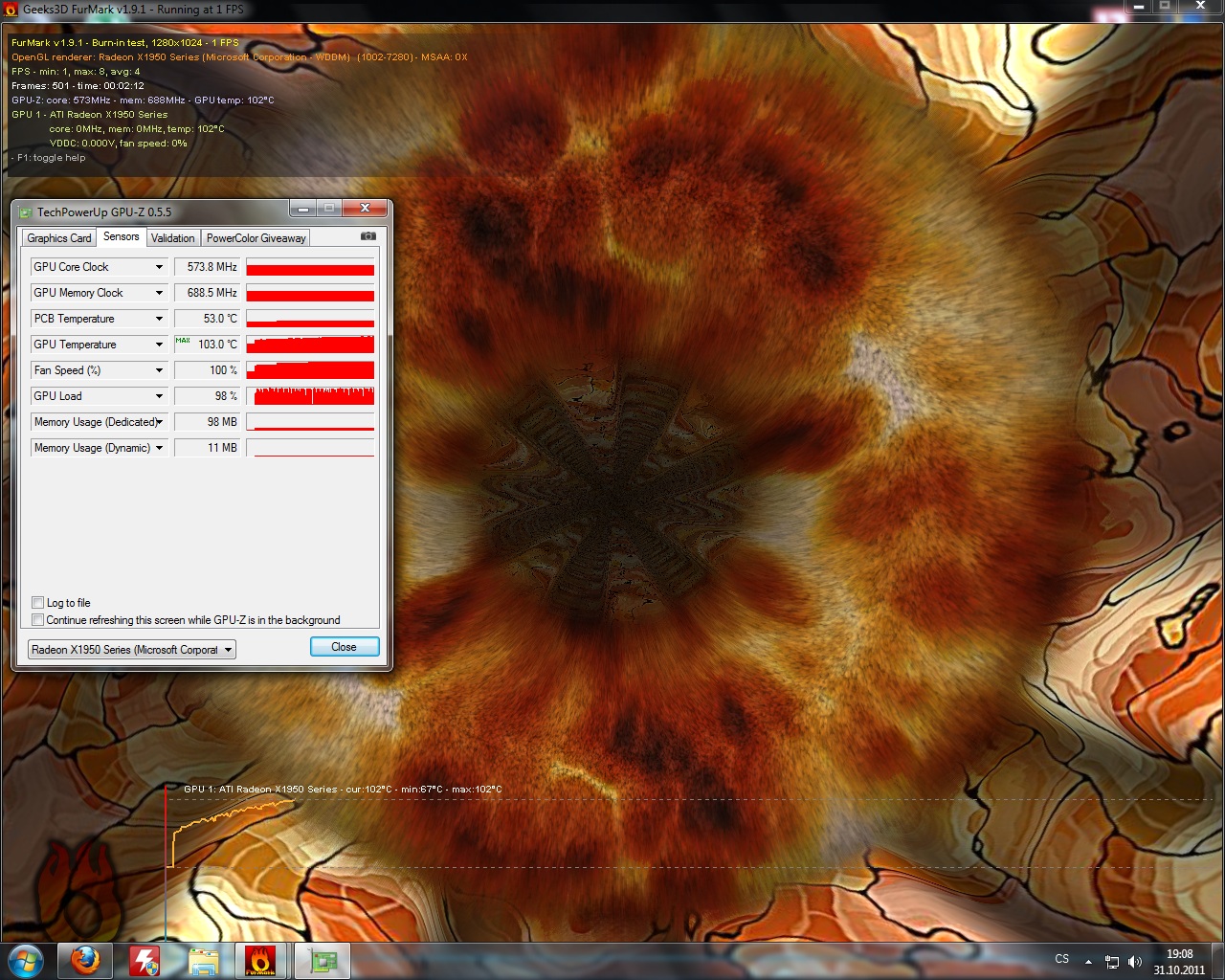Click the 11 MB dynamic memory value
This screenshot has width=1225, height=980.
tap(207, 448)
